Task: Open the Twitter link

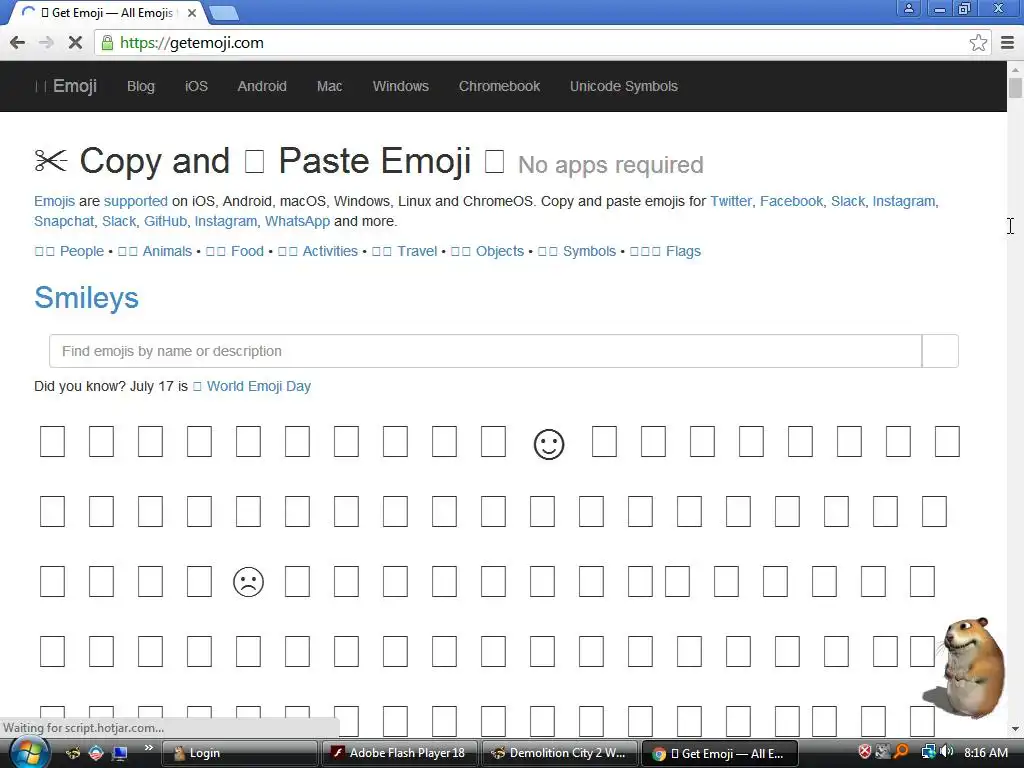Action: pyautogui.click(x=731, y=201)
